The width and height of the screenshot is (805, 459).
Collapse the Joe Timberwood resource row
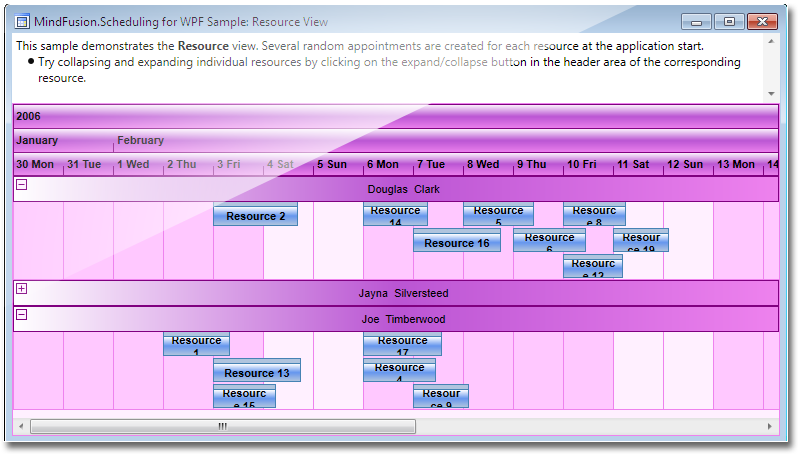22,315
